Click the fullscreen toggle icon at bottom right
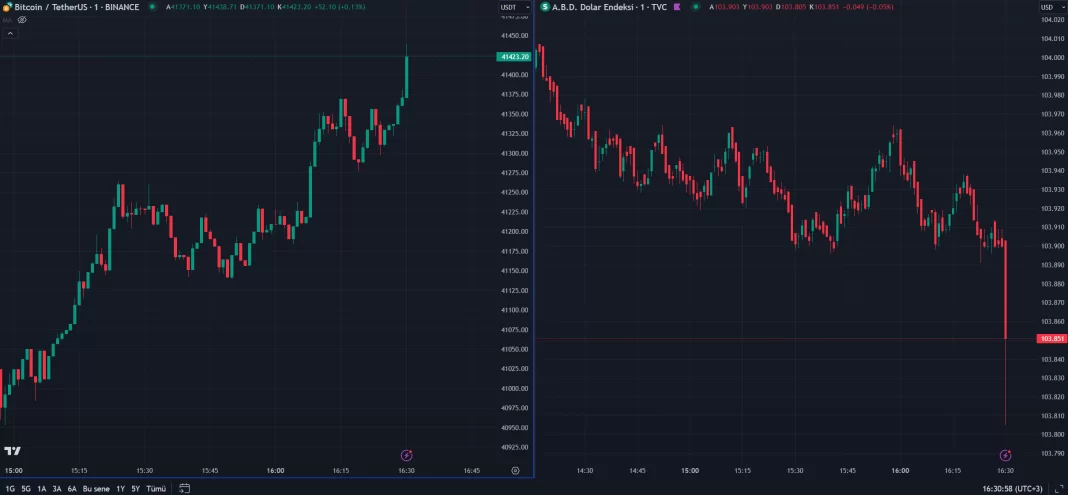Viewport: 1068px width, 495px height. (x=1058, y=489)
